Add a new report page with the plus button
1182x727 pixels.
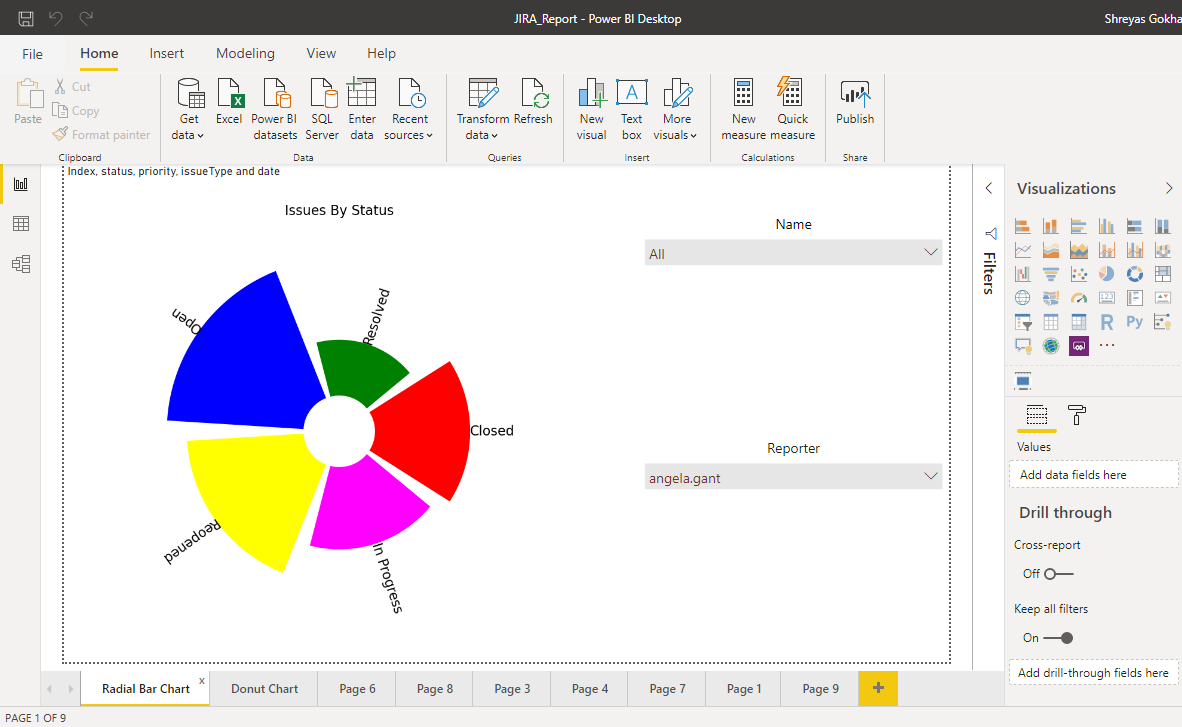(x=878, y=688)
